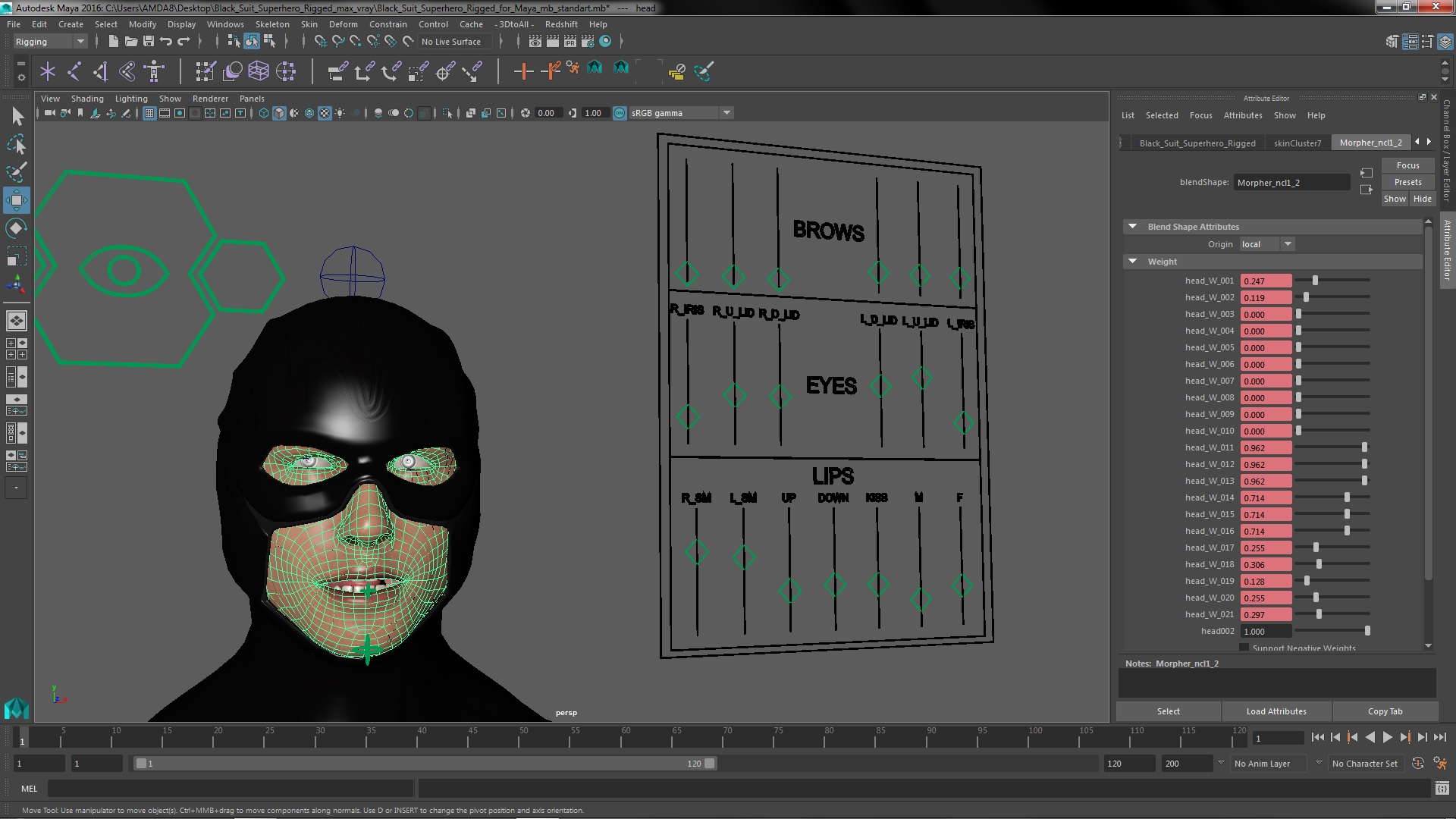The height and width of the screenshot is (819, 1456).
Task: Click the Snap to Grids magnet icon
Action: coord(321,42)
